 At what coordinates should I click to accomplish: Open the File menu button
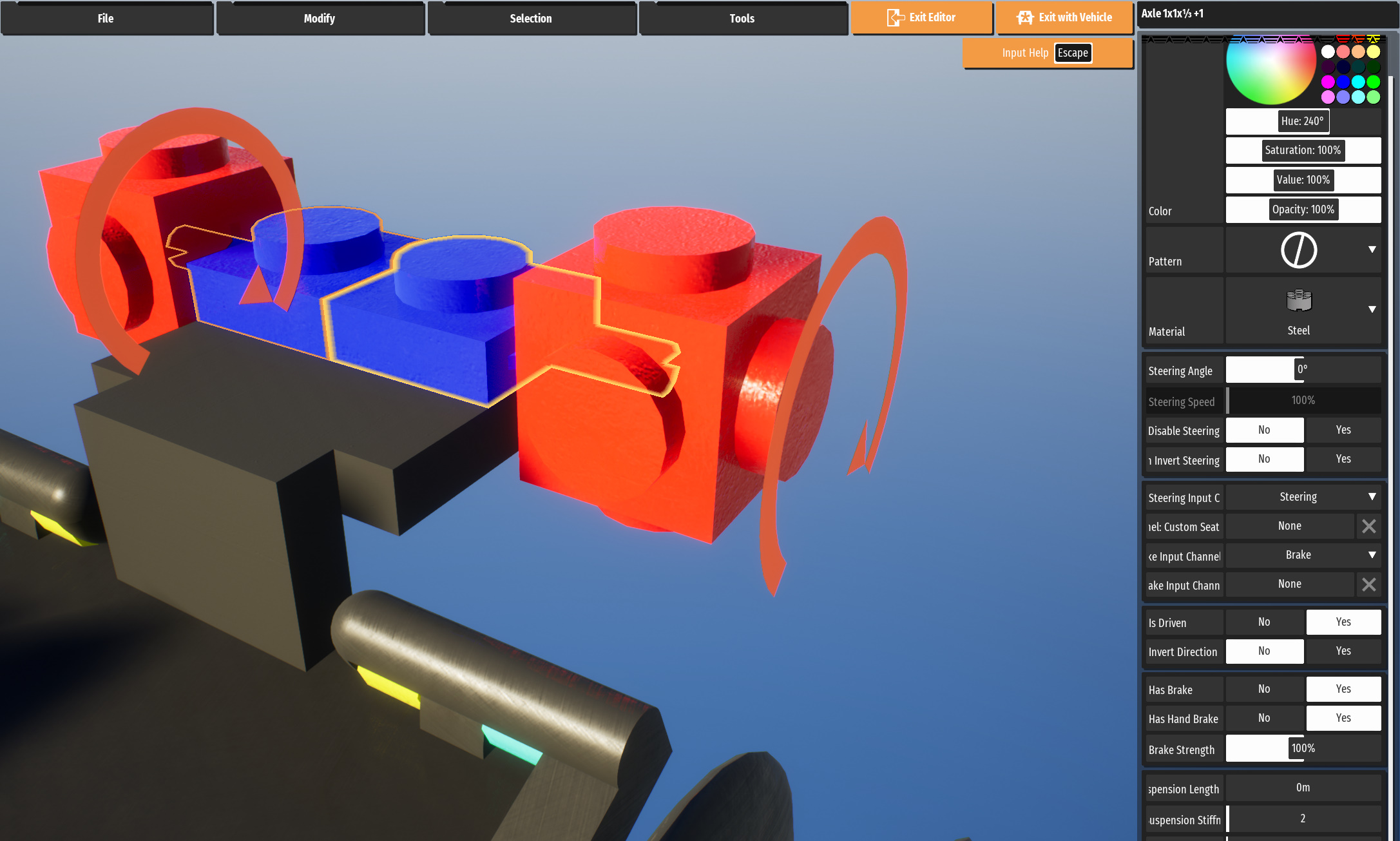coord(106,19)
